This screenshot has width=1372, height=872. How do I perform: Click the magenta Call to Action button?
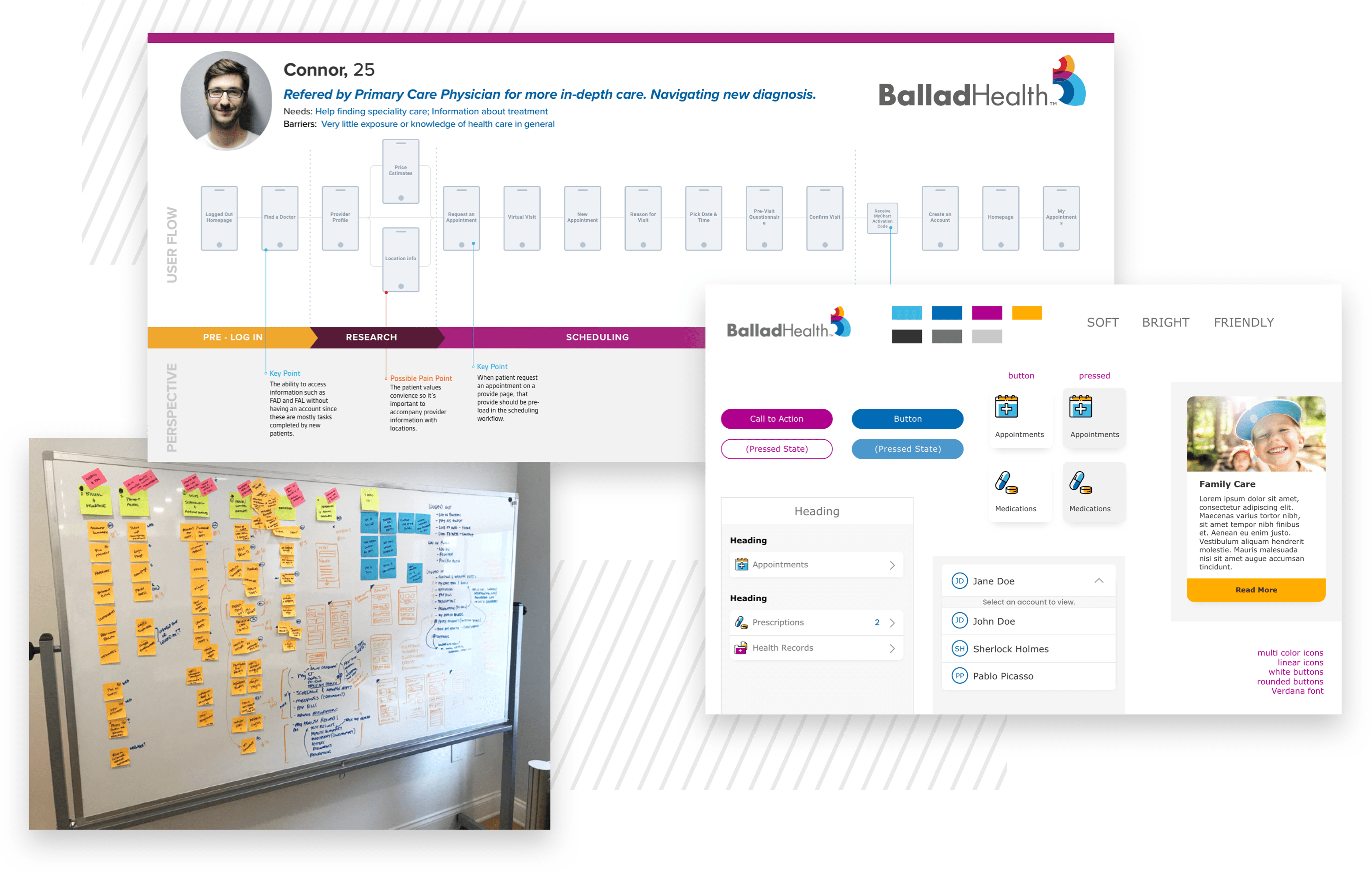(x=779, y=419)
